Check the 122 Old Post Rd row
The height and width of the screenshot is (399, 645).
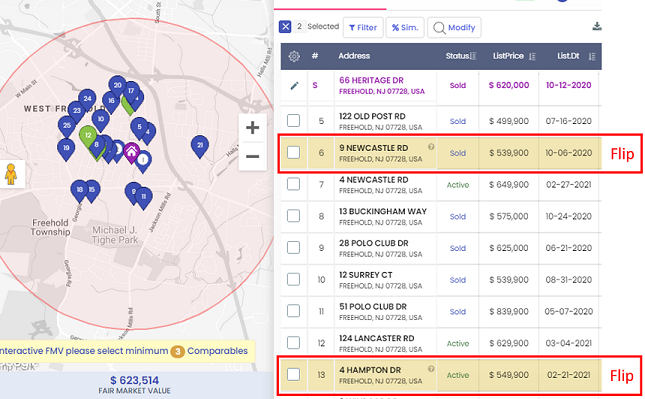point(293,121)
